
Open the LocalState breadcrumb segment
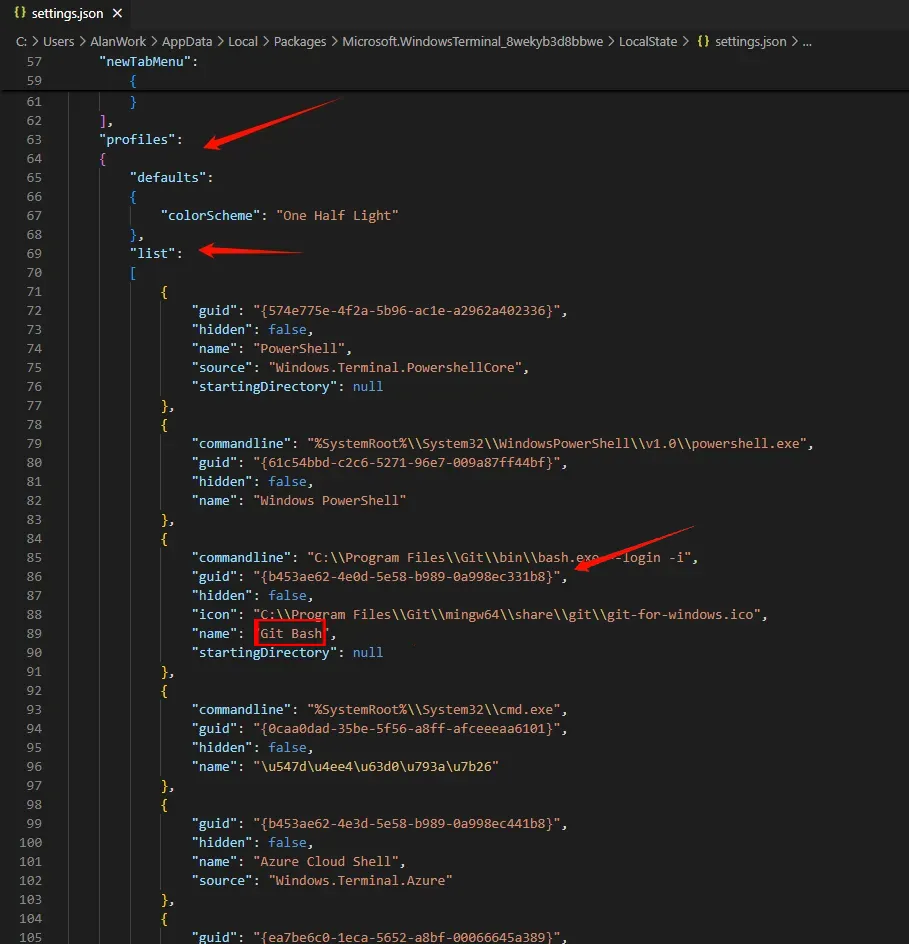pos(648,42)
